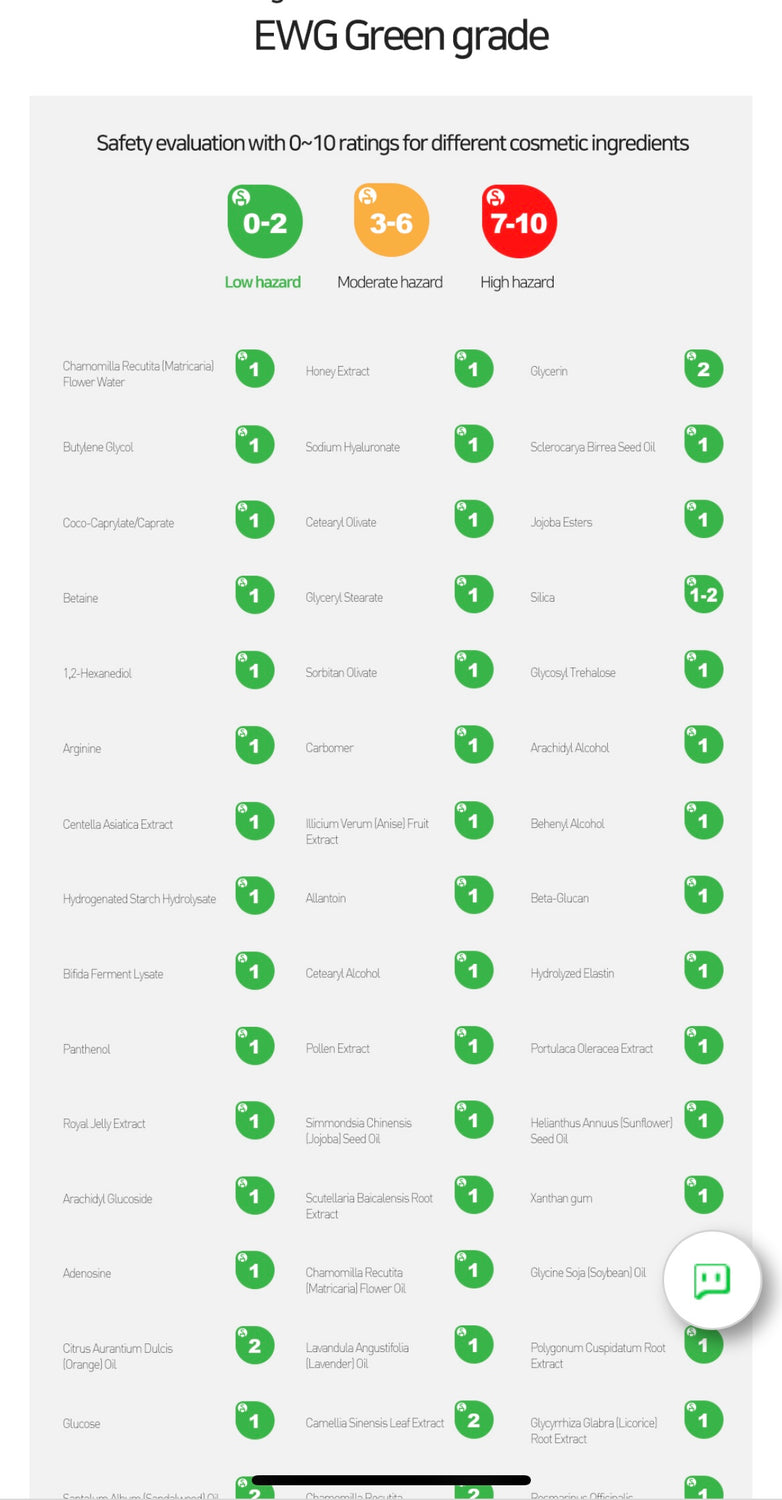
Task: Click the rating badge beside Xanthan gum
Action: pyautogui.click(x=703, y=1195)
